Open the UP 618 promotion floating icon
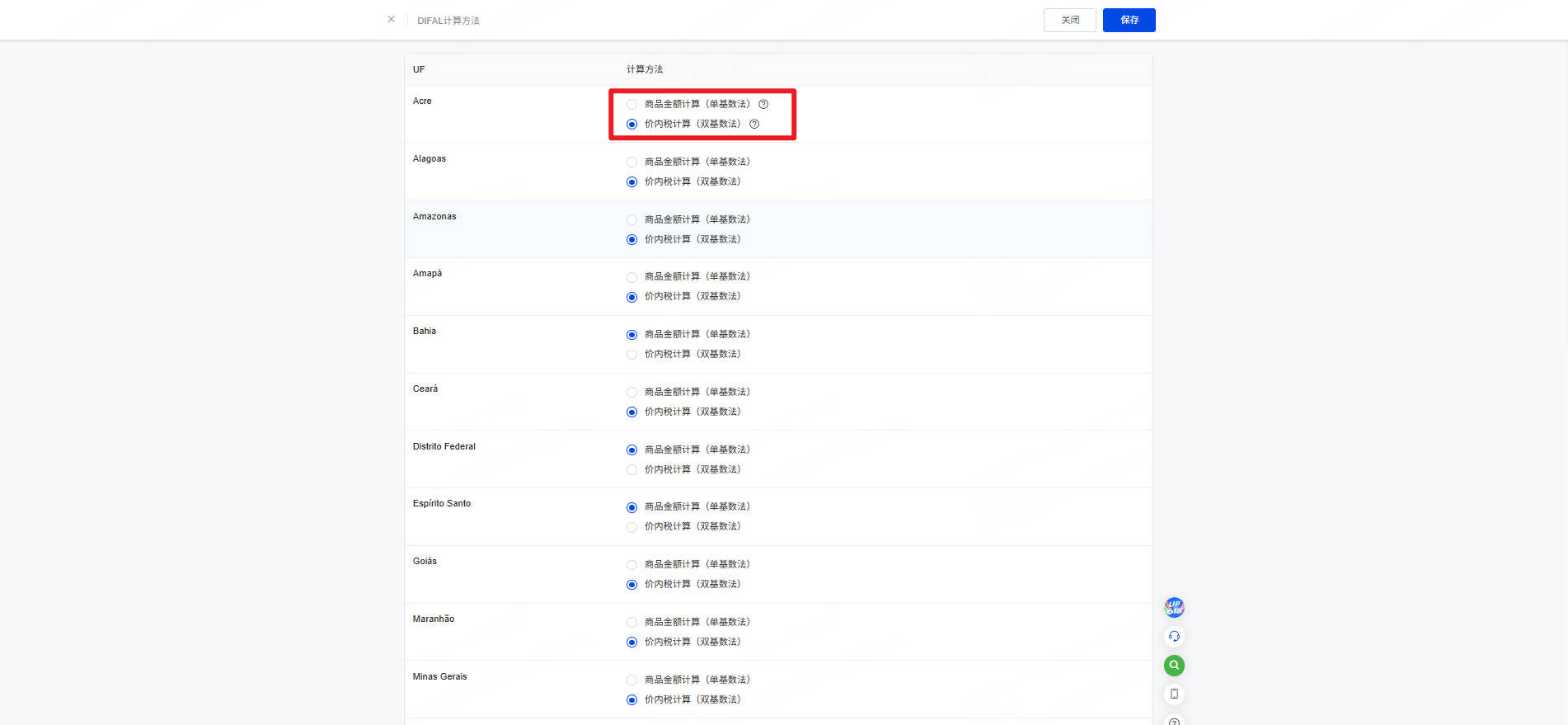Viewport: 1568px width, 725px height. click(1174, 608)
